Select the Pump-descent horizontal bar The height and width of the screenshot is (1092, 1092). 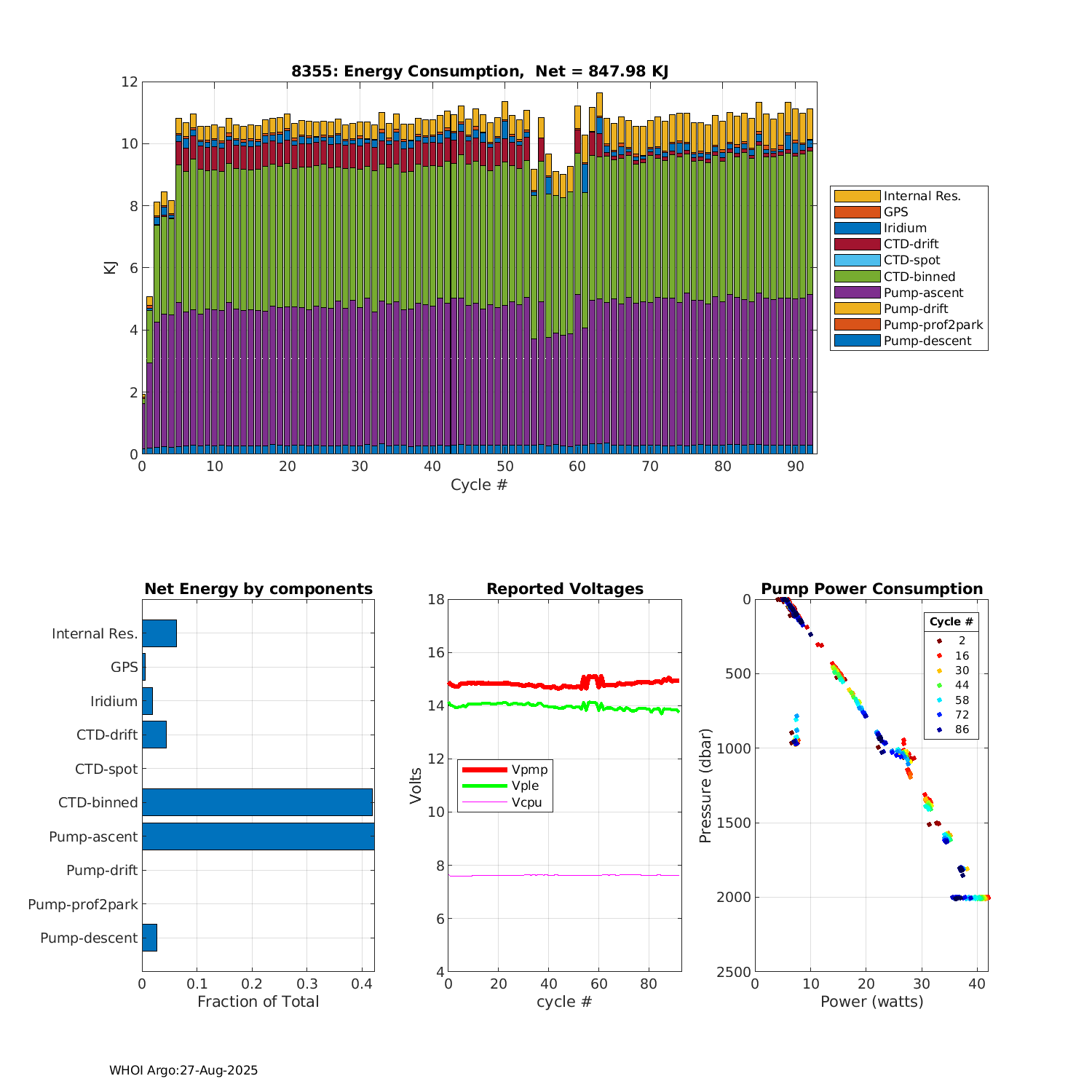coord(149,938)
